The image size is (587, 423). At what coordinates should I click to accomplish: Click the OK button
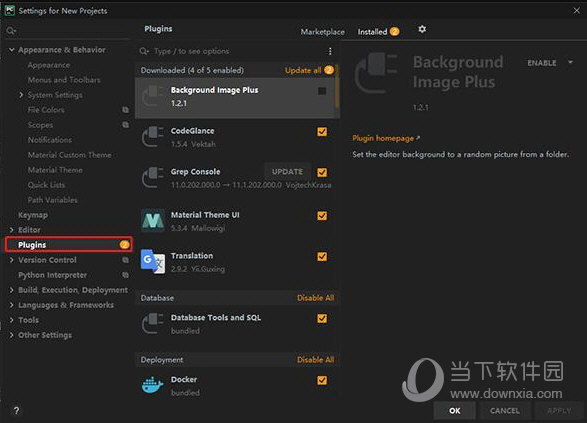tap(454, 411)
